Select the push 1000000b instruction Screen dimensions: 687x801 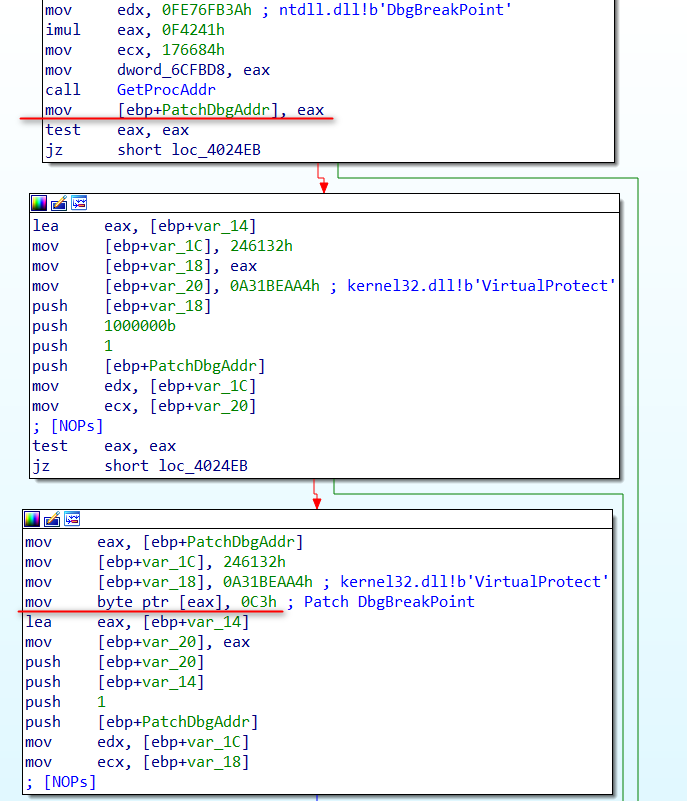(x=104, y=326)
